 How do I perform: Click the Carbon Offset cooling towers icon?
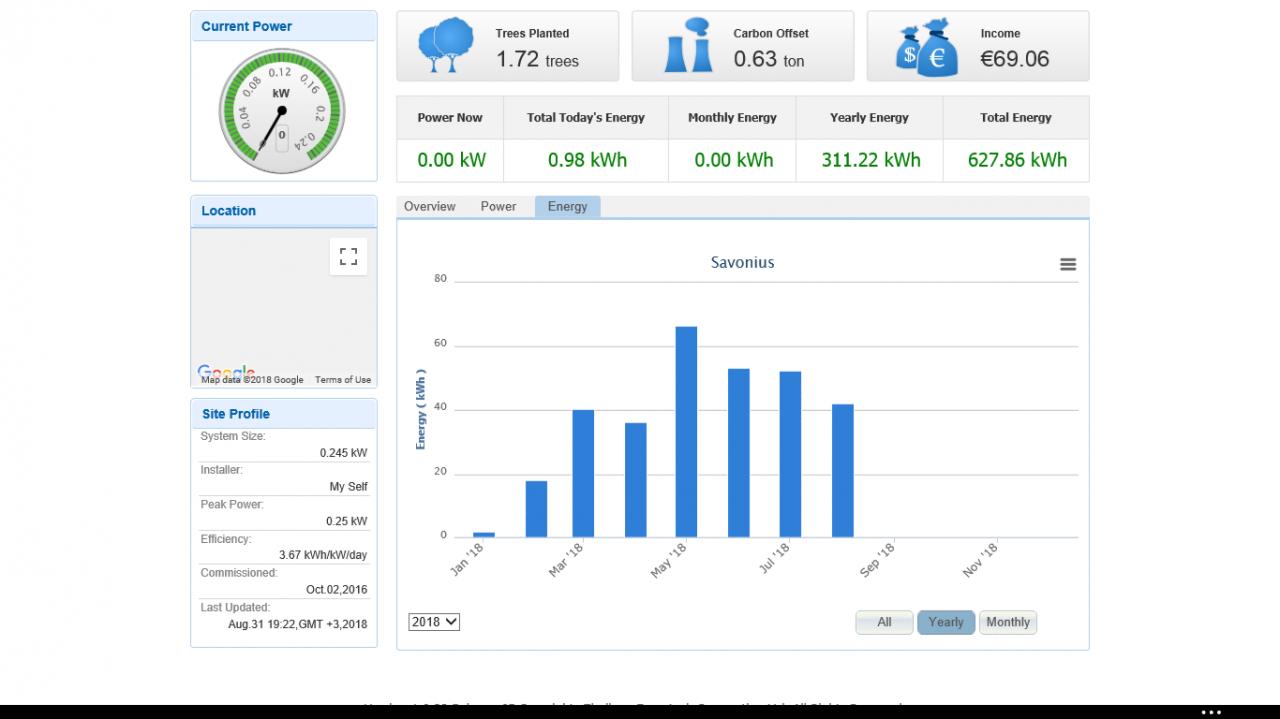(688, 45)
